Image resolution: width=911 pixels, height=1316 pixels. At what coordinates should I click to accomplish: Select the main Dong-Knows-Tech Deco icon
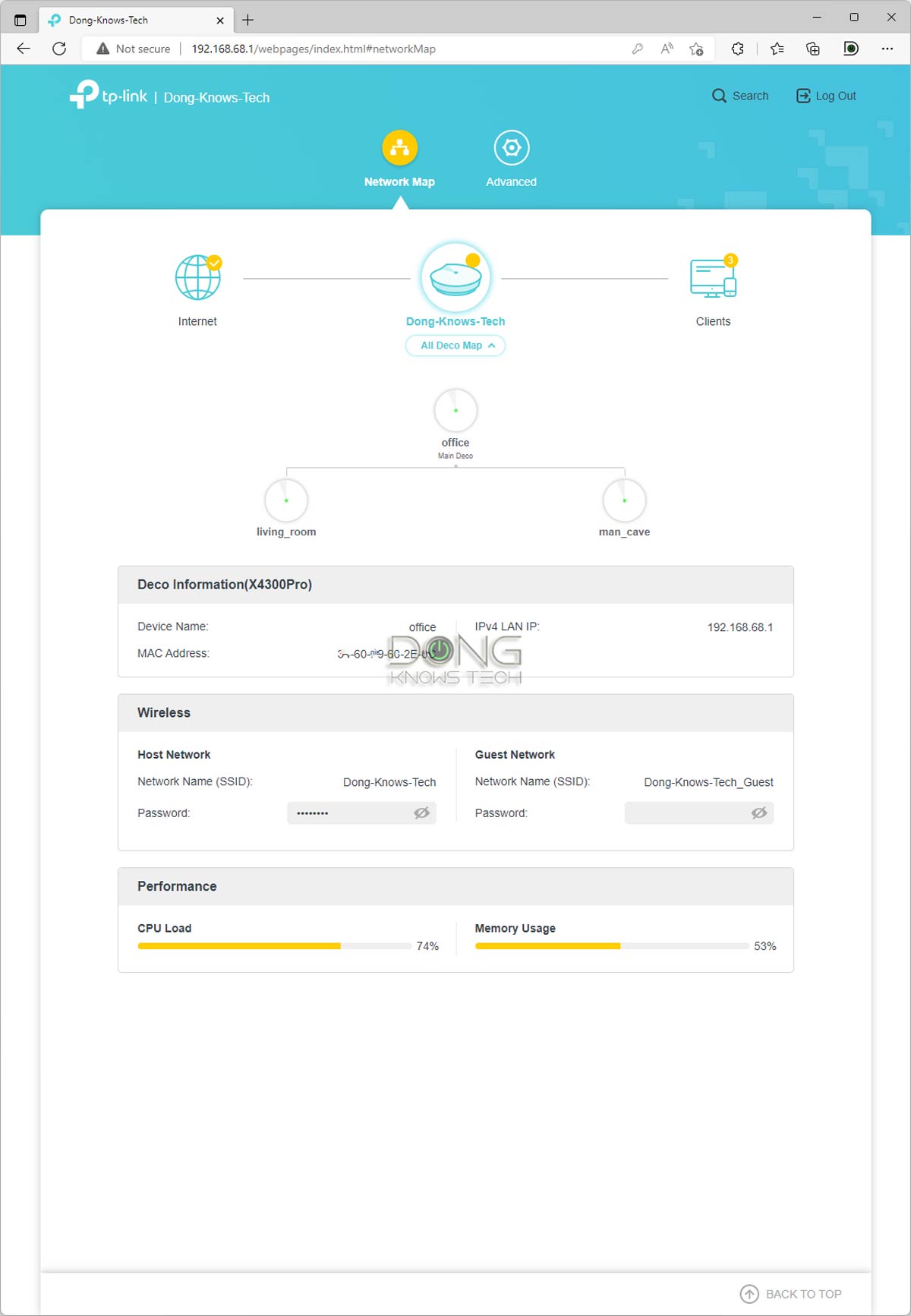click(455, 277)
